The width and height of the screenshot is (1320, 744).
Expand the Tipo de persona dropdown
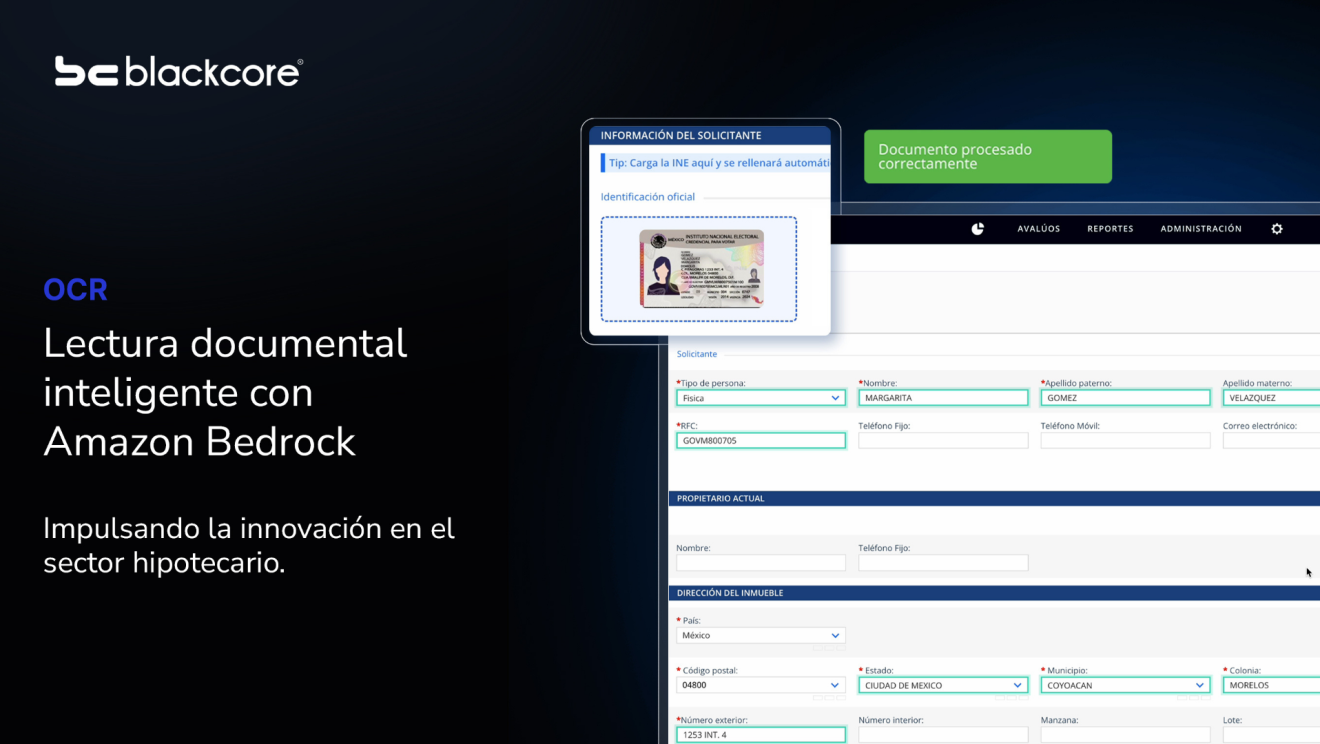coord(761,398)
